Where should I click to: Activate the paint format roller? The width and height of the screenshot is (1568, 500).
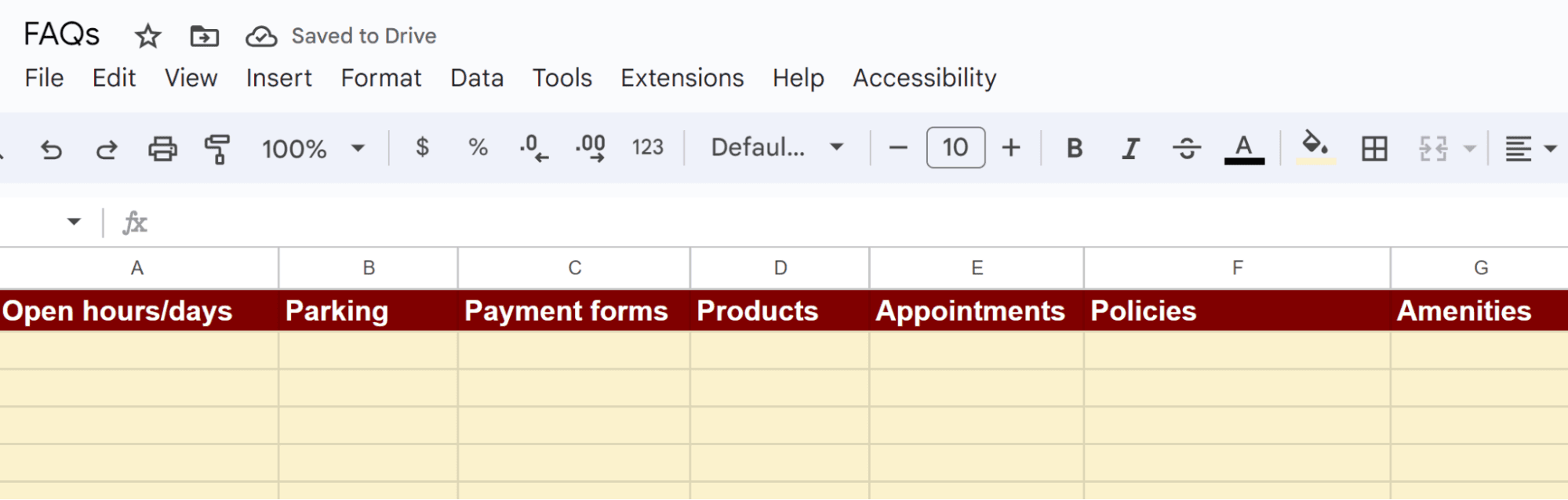217,148
